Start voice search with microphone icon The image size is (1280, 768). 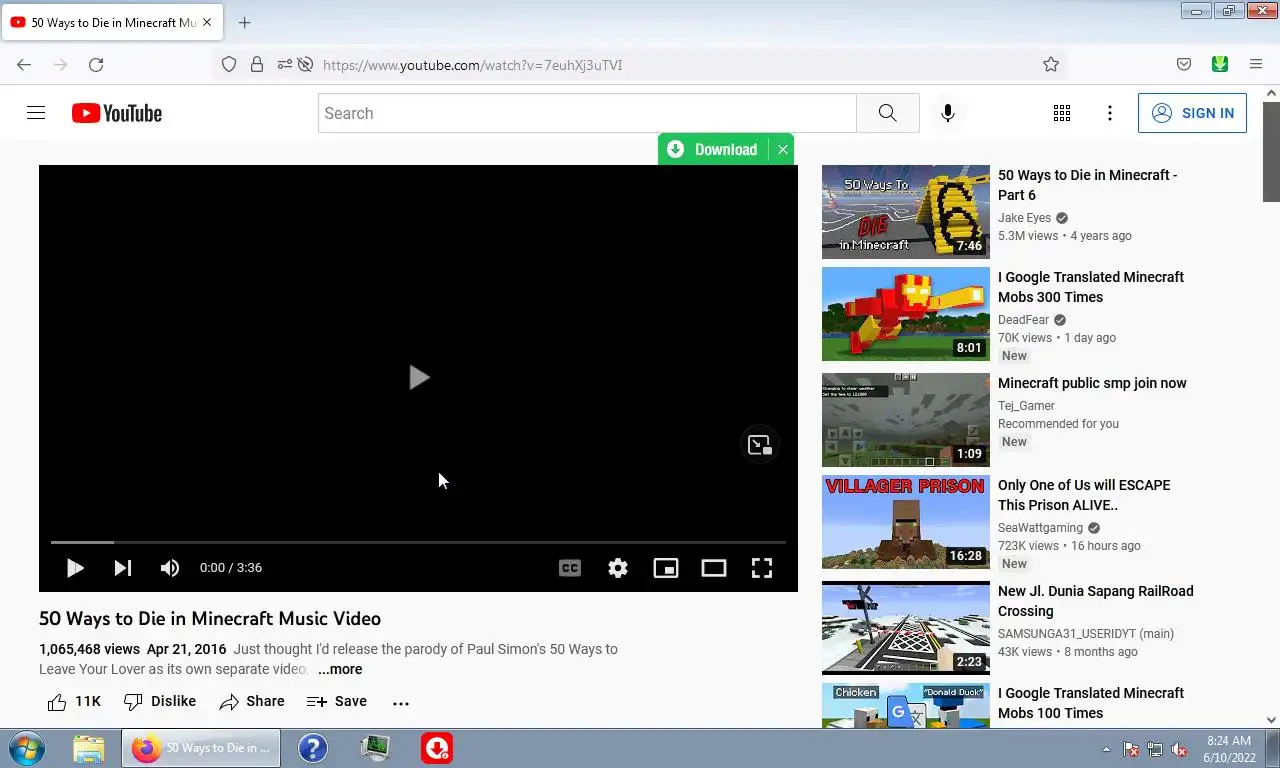(948, 113)
